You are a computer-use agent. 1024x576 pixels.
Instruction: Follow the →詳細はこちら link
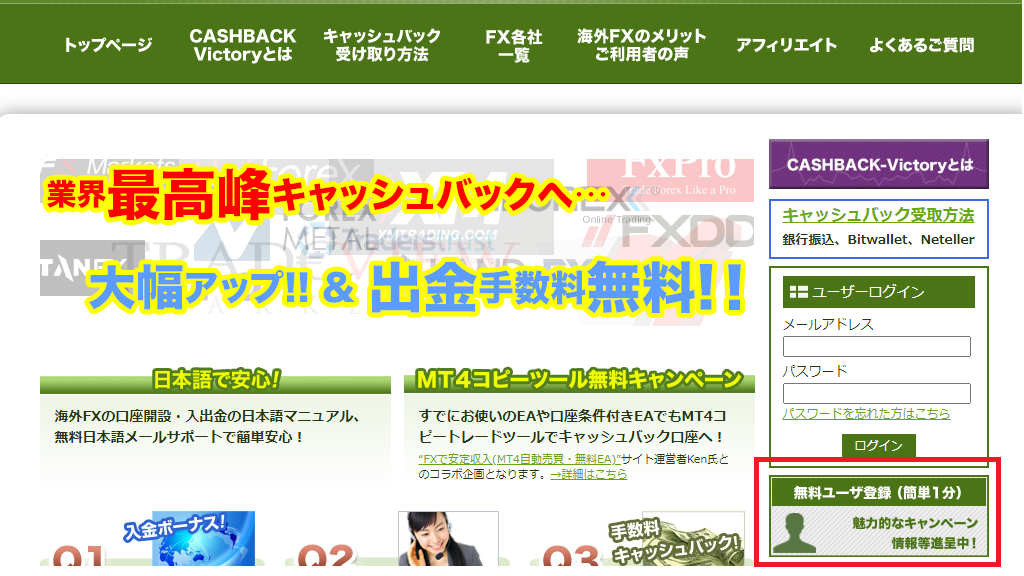click(x=589, y=474)
